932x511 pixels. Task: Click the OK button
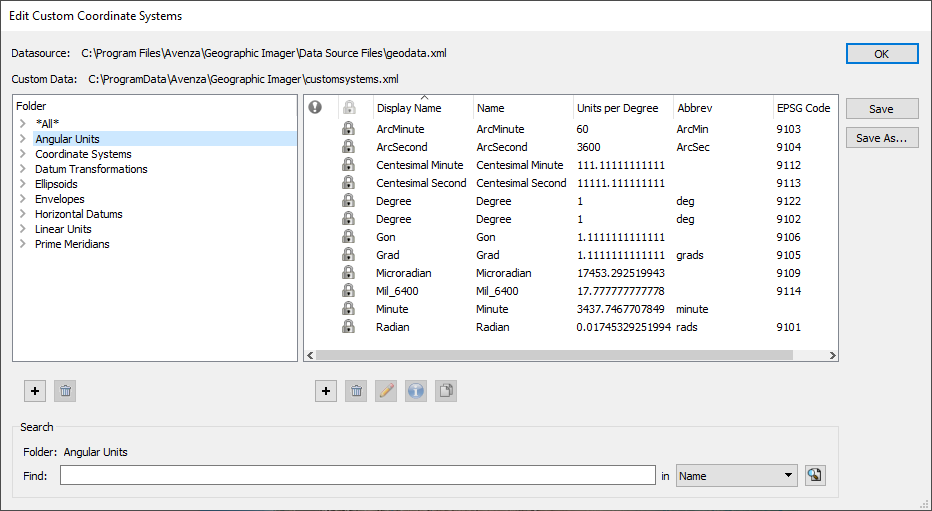click(881, 53)
